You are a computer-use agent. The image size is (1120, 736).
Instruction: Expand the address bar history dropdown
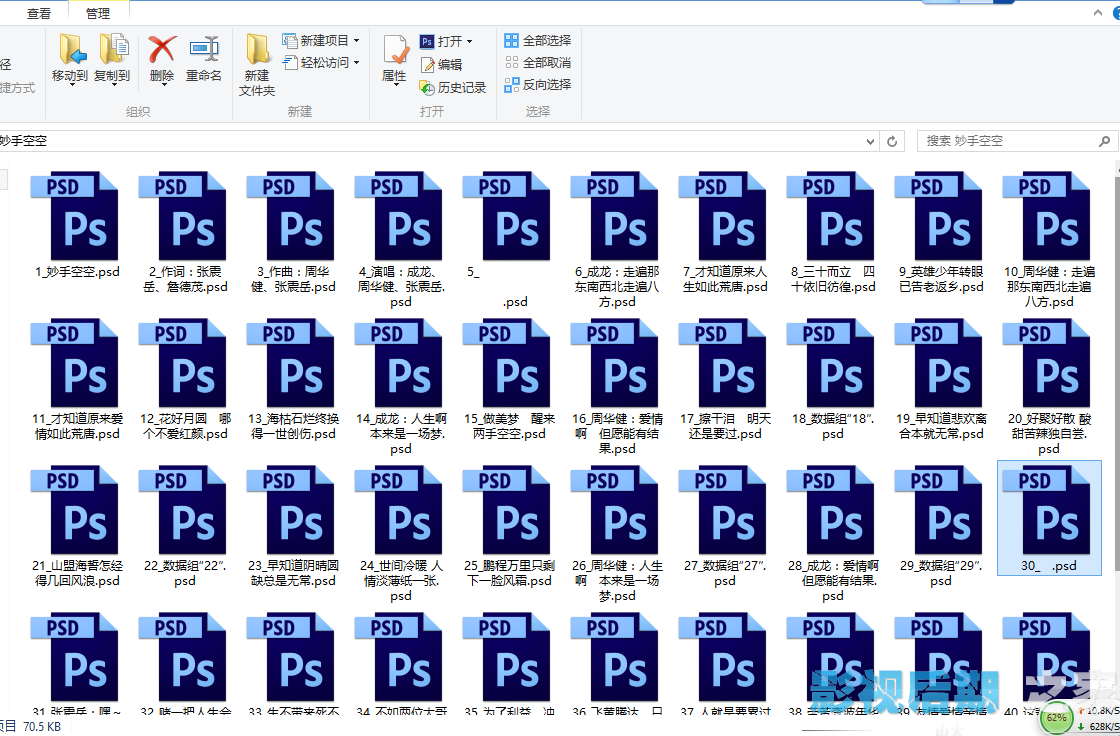tap(870, 141)
